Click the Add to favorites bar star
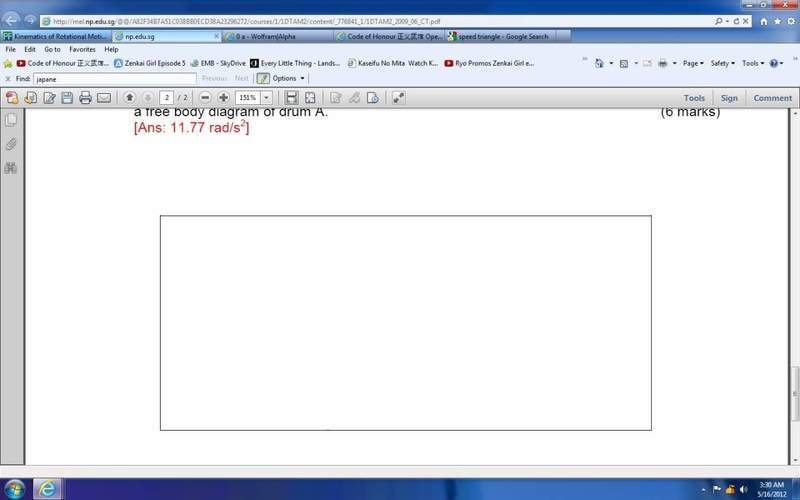Screen dimensions: 800x500 [8, 63]
